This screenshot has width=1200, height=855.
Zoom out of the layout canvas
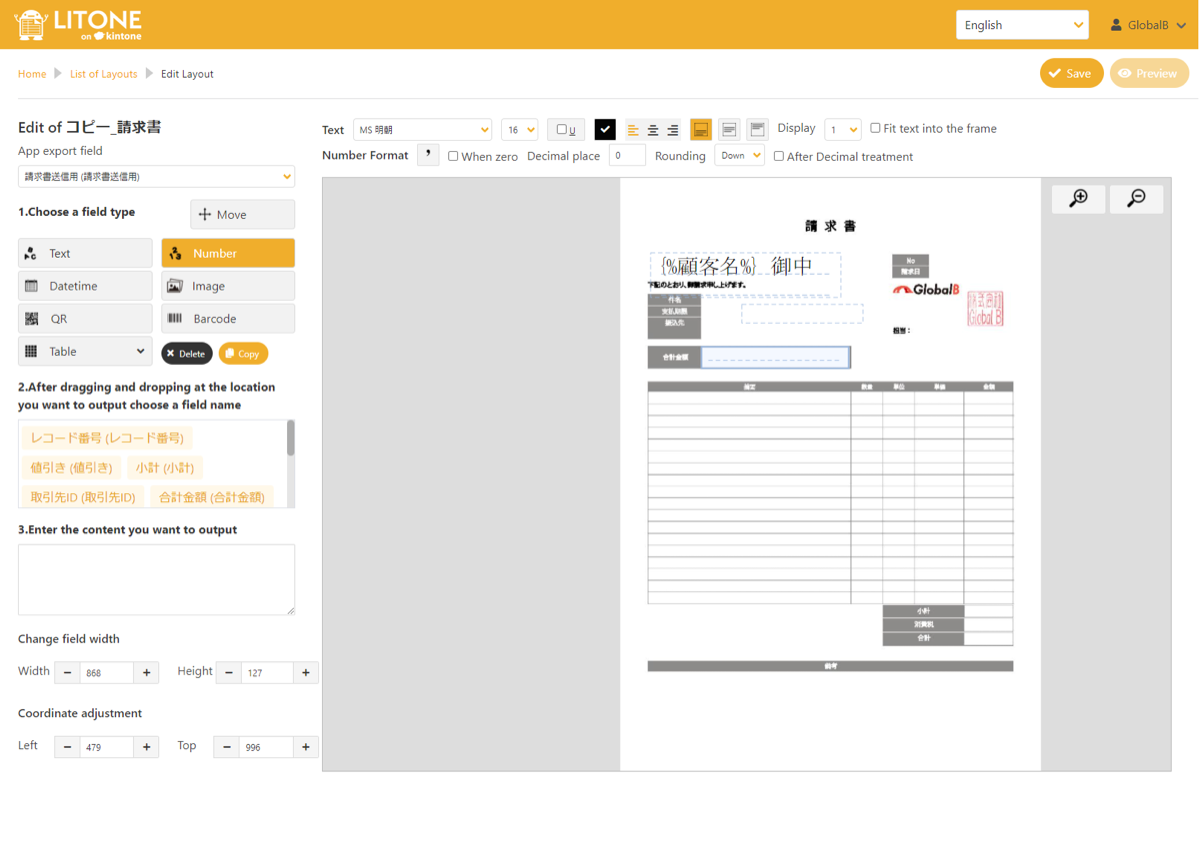[1136, 198]
